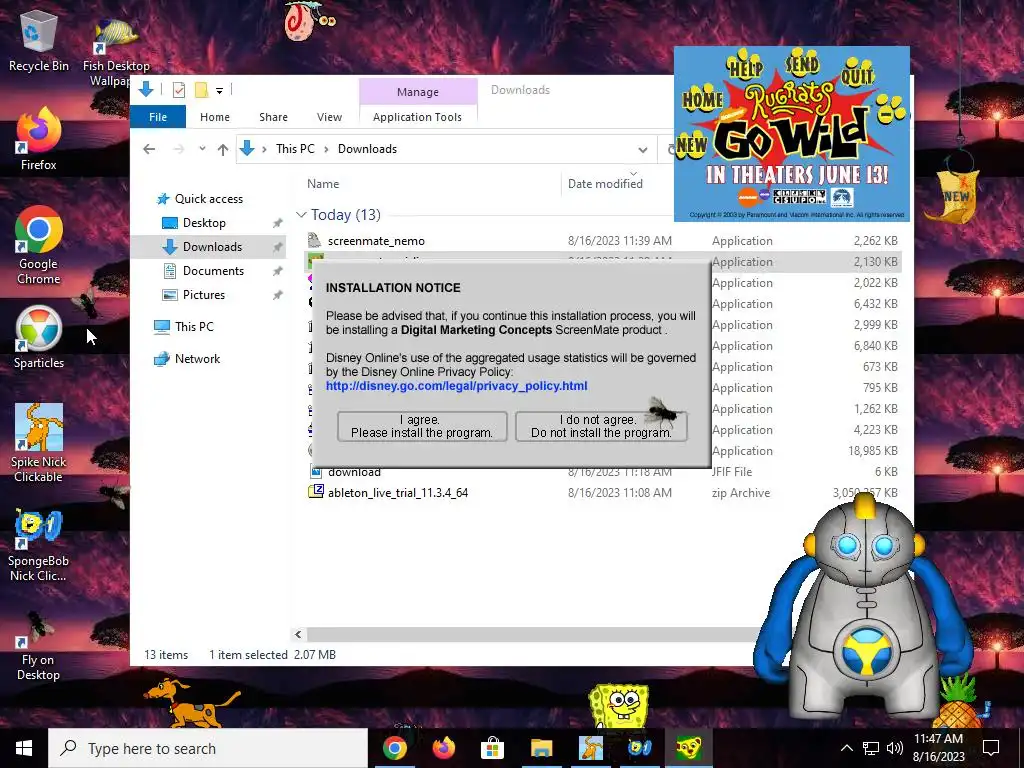The height and width of the screenshot is (768, 1024).
Task: Select Network in navigation pane
Action: pyautogui.click(x=197, y=359)
